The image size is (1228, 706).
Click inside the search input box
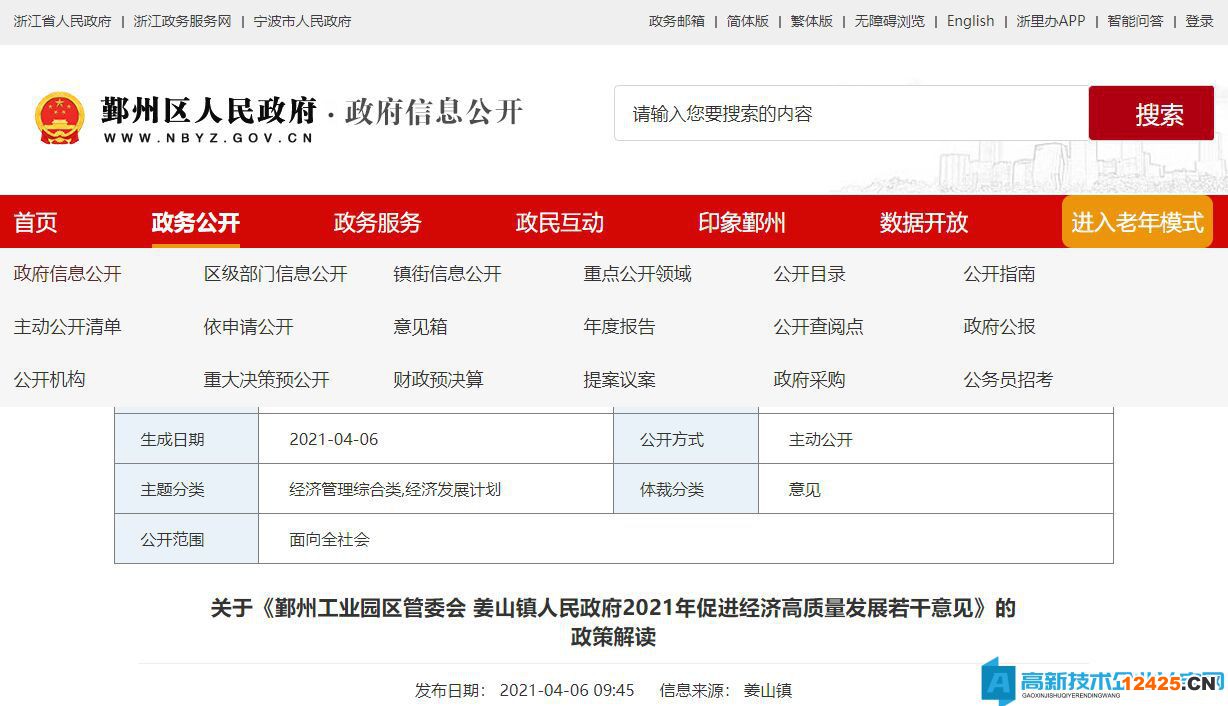pyautogui.click(x=850, y=112)
